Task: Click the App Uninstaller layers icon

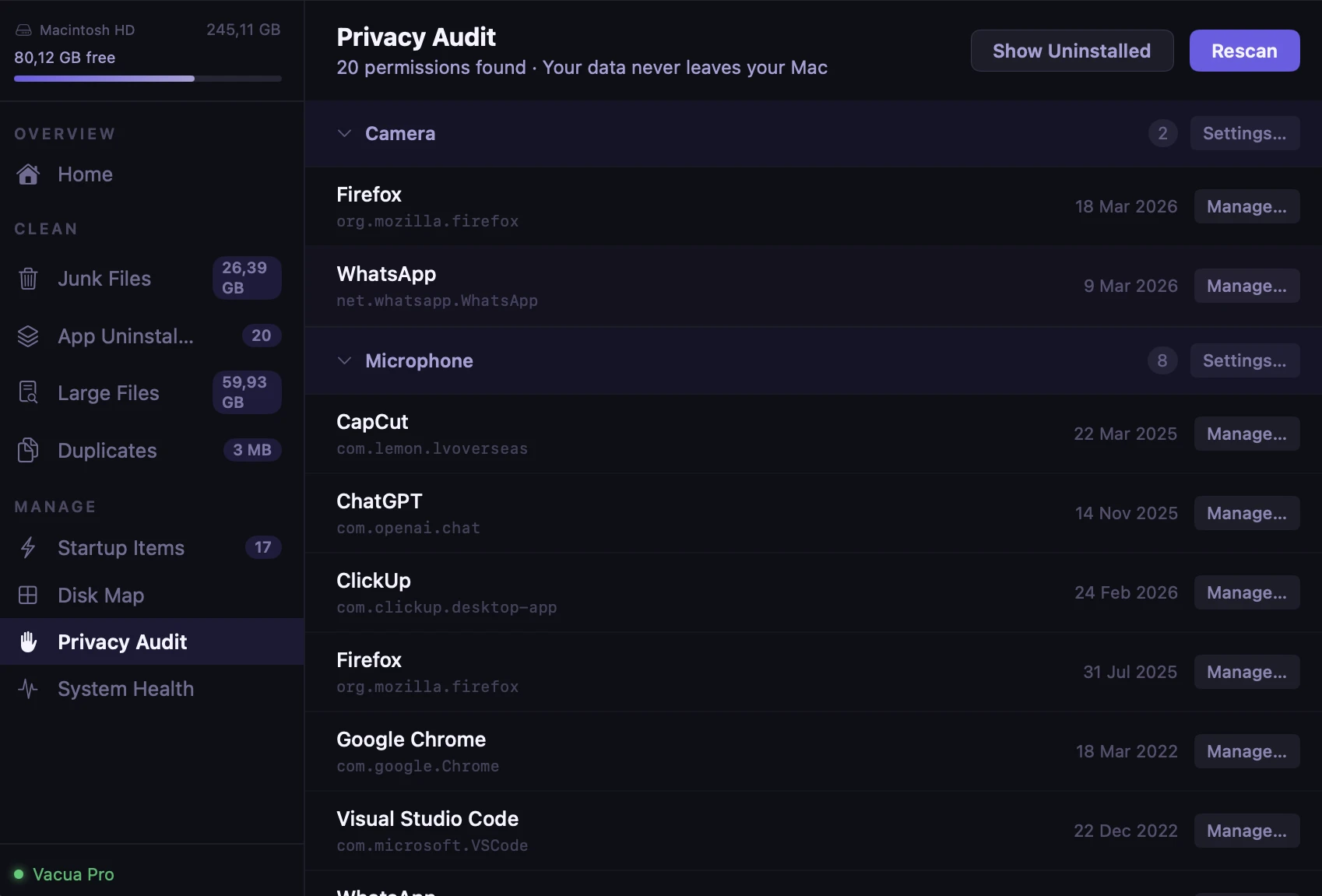Action: tap(28, 336)
